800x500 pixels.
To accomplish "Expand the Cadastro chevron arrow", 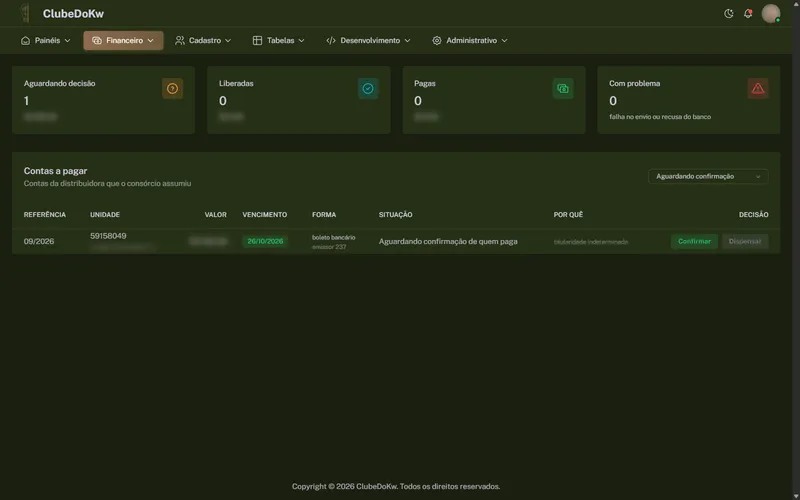I will click(228, 40).
